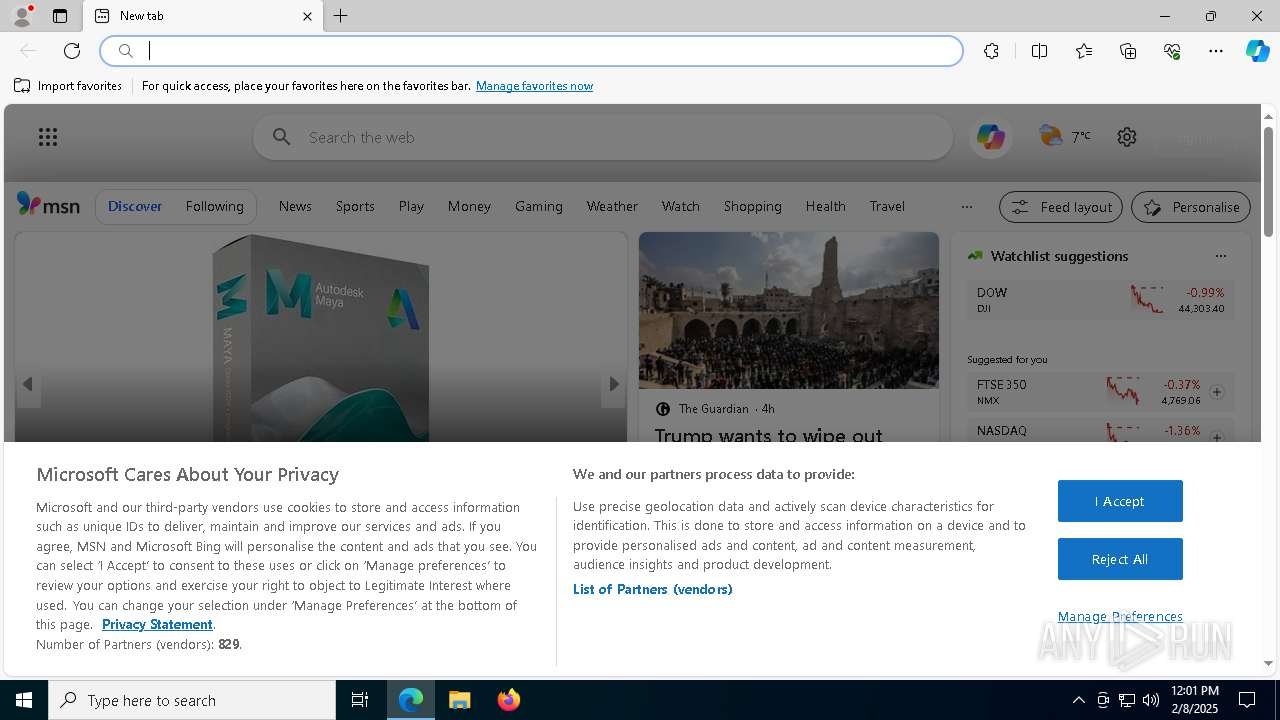Open The Guardian news photo
Viewport: 1280px width, 720px height.
pyautogui.click(x=789, y=310)
